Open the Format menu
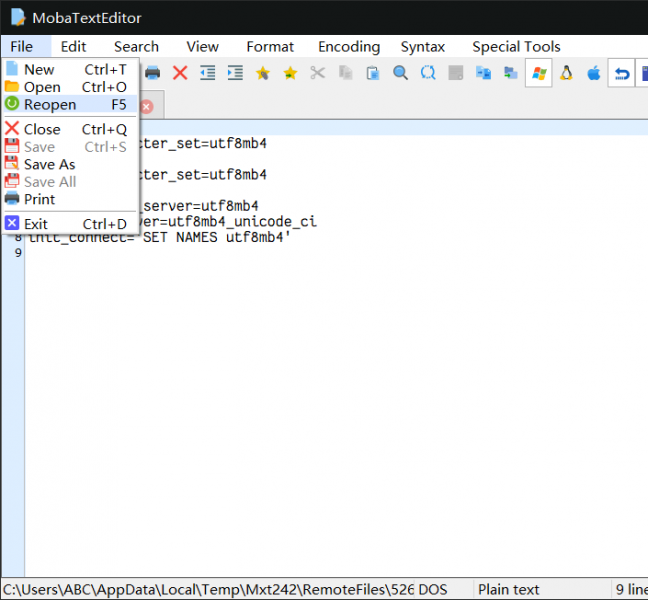 (x=270, y=47)
